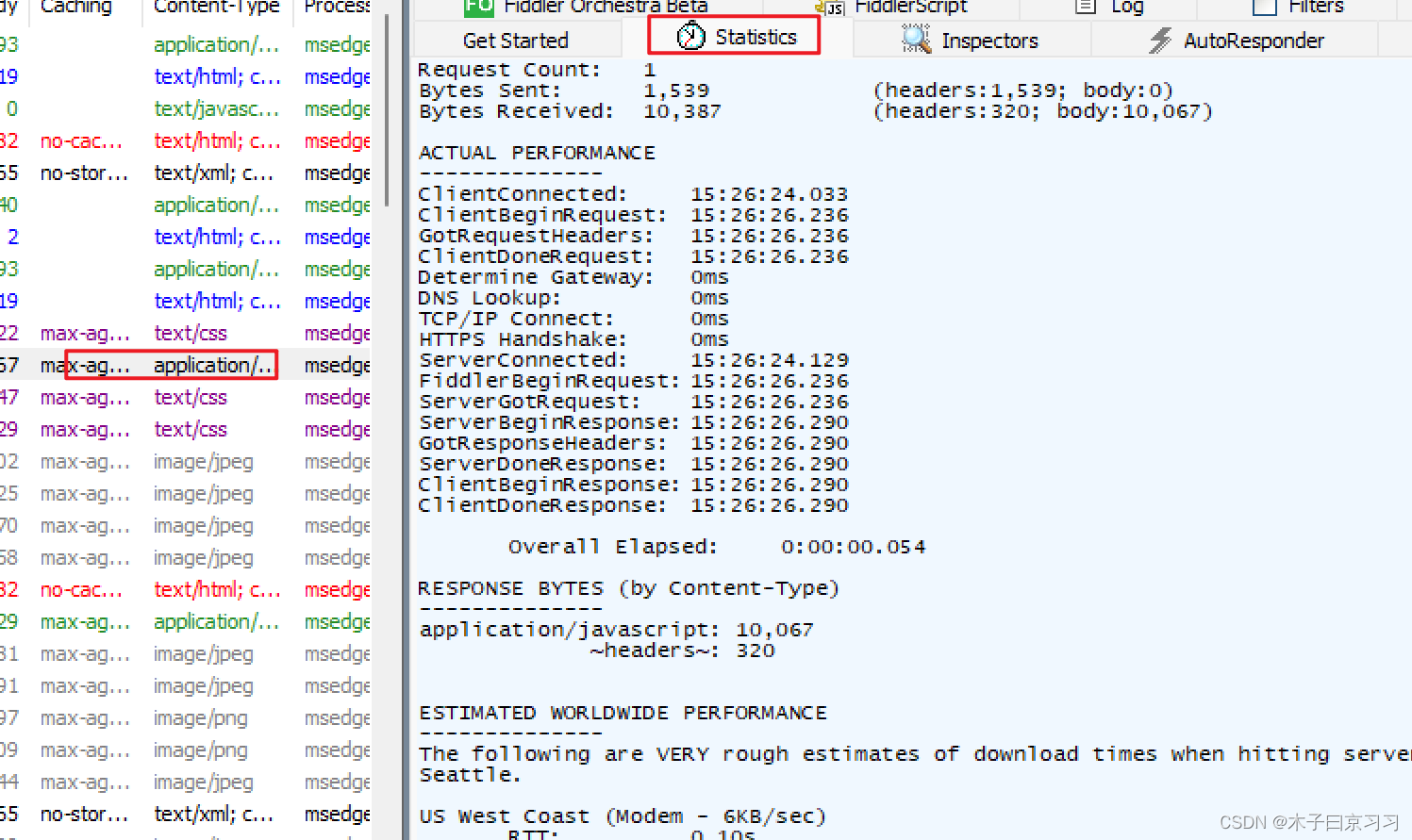Select the image/jpeg session ending 70
Image resolution: width=1412 pixels, height=840 pixels.
click(x=186, y=525)
